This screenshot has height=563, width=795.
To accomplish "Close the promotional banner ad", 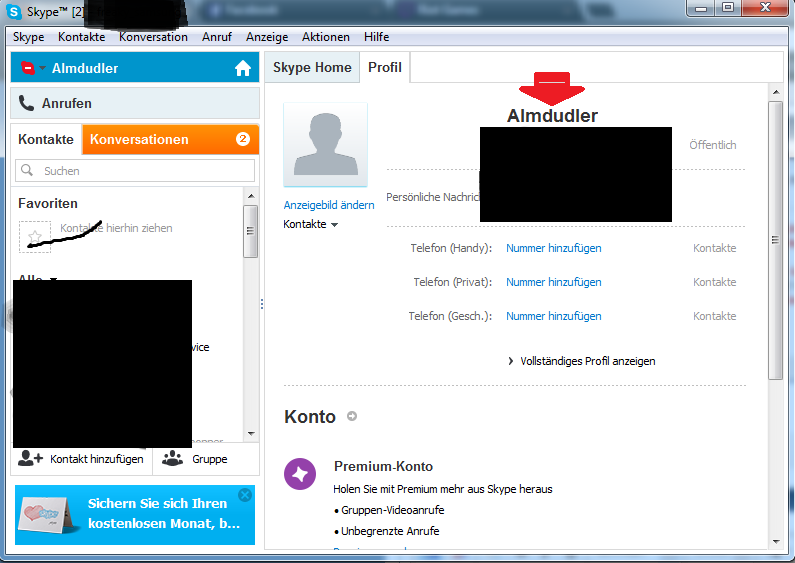I will click(x=245, y=495).
